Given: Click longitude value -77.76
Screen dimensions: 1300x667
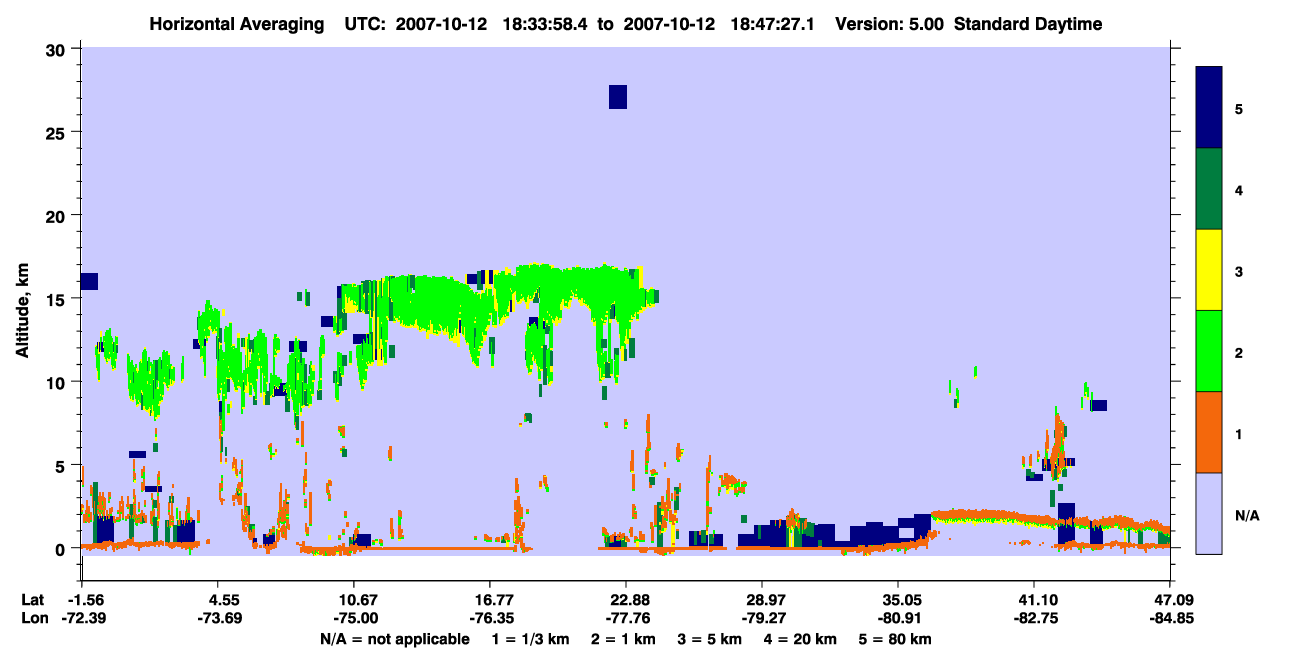Looking at the screenshot, I should 626,619.
